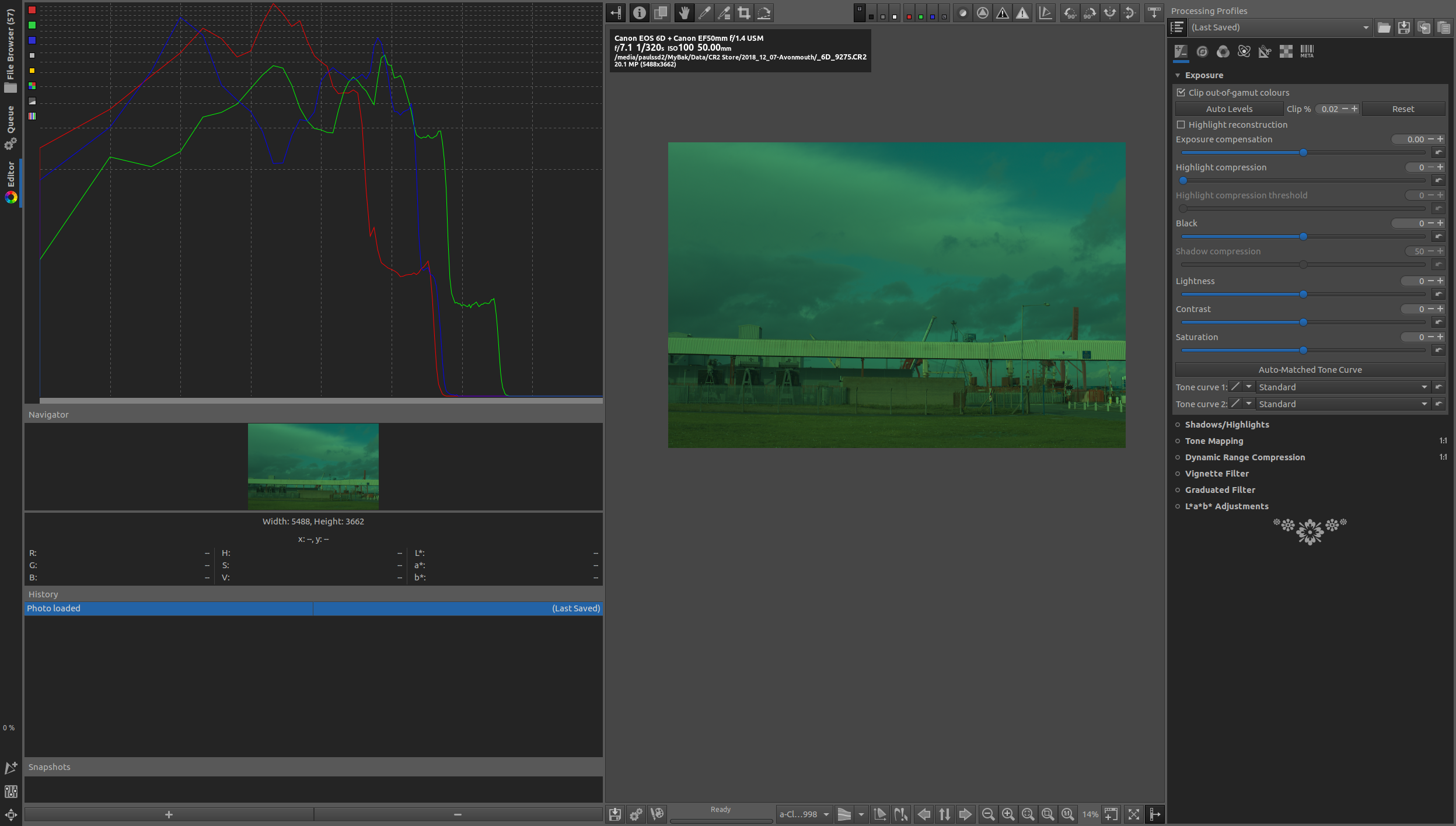Collapse the Exposure section
Viewport: 1456px width, 826px height.
click(x=1178, y=75)
